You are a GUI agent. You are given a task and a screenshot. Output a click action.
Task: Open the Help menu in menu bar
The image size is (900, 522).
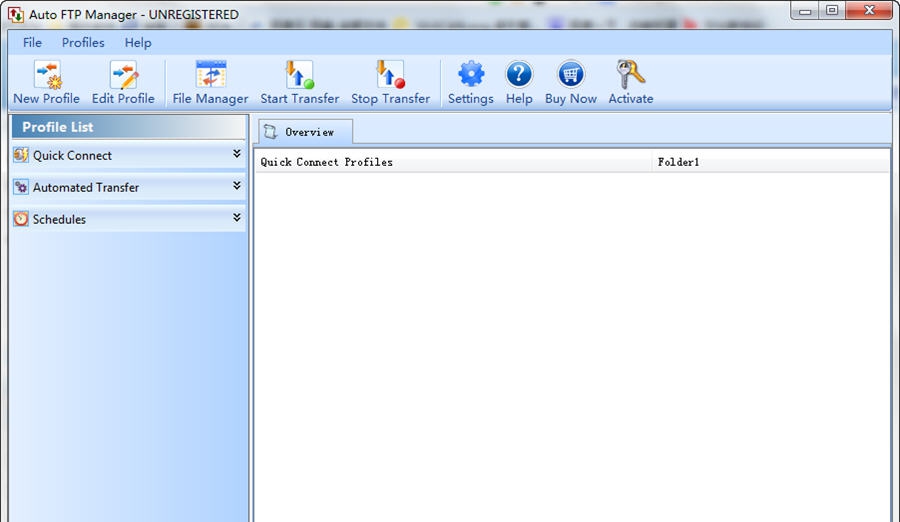pos(138,42)
